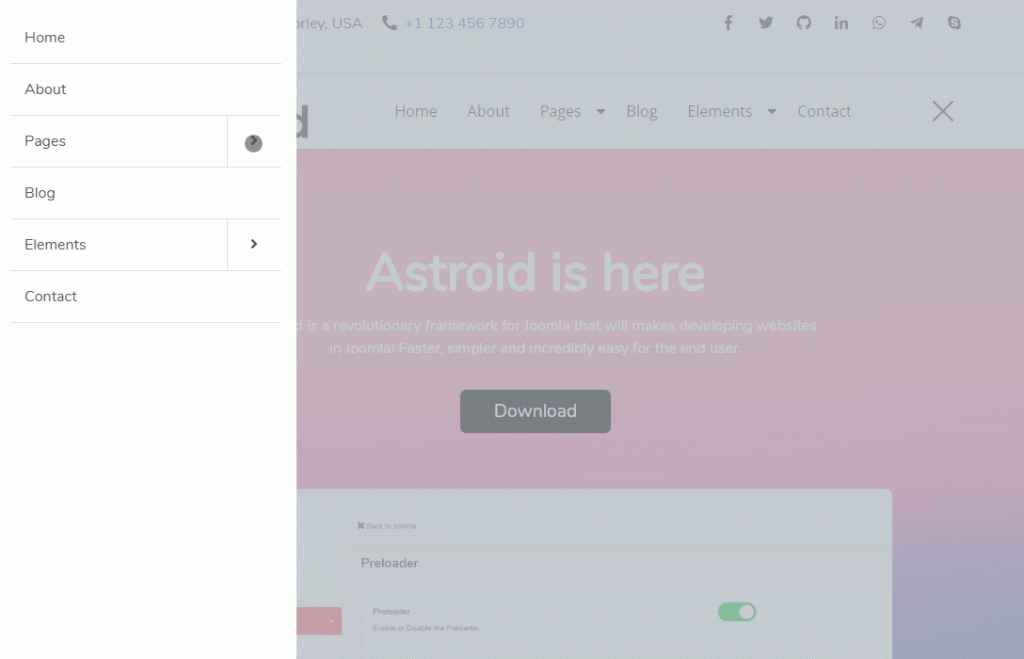Click the 'Enable or Disable the Preloader.' description
Screen dimensions: 1024x659
click(x=426, y=628)
